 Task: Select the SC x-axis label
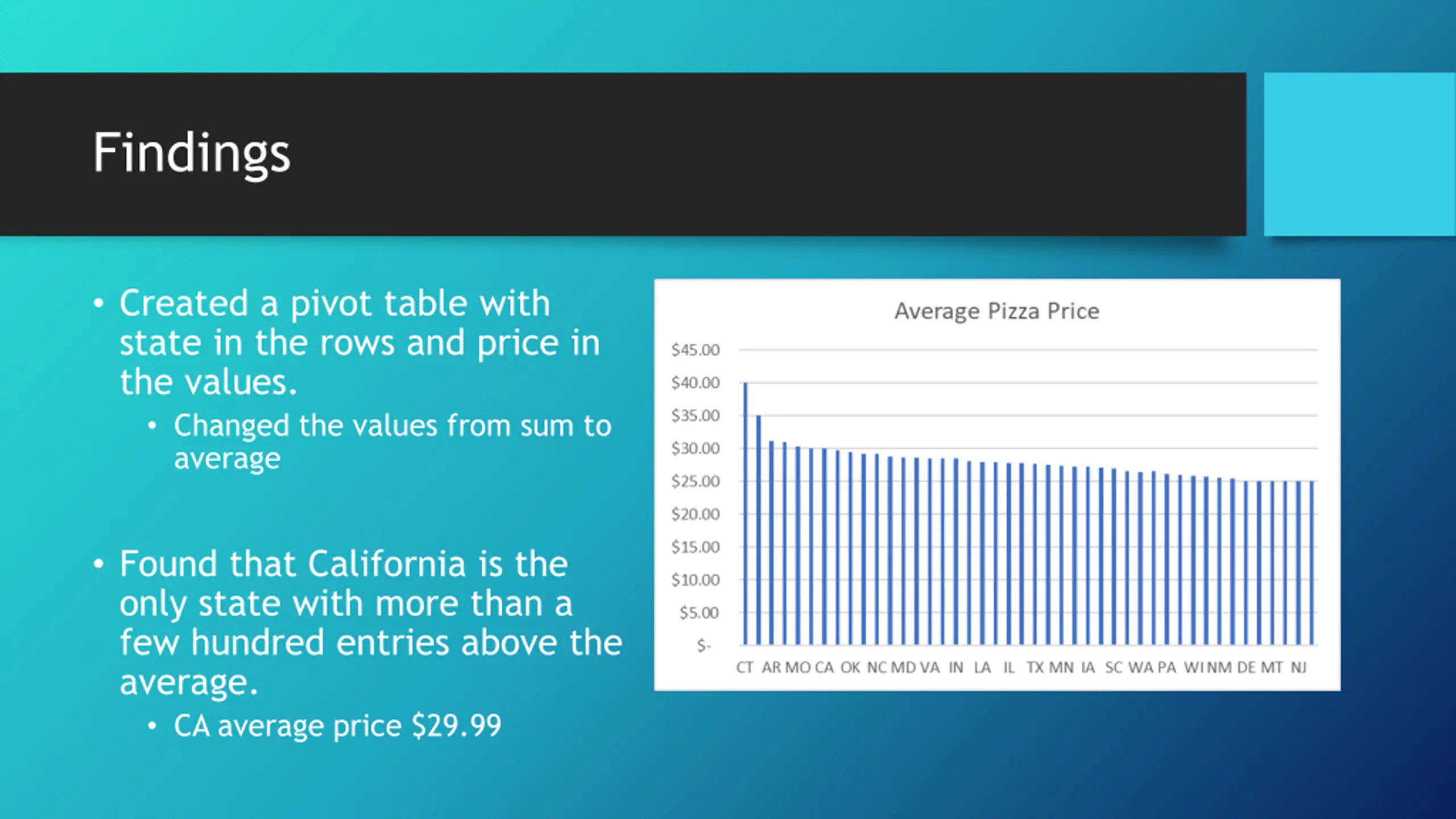[x=1114, y=667]
